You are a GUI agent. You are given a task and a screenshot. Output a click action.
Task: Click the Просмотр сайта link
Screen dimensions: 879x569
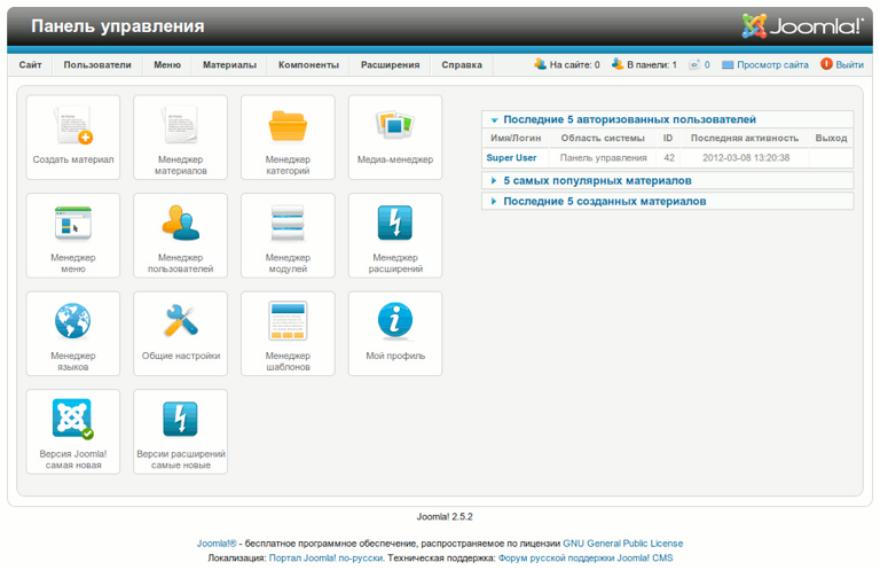[772, 65]
